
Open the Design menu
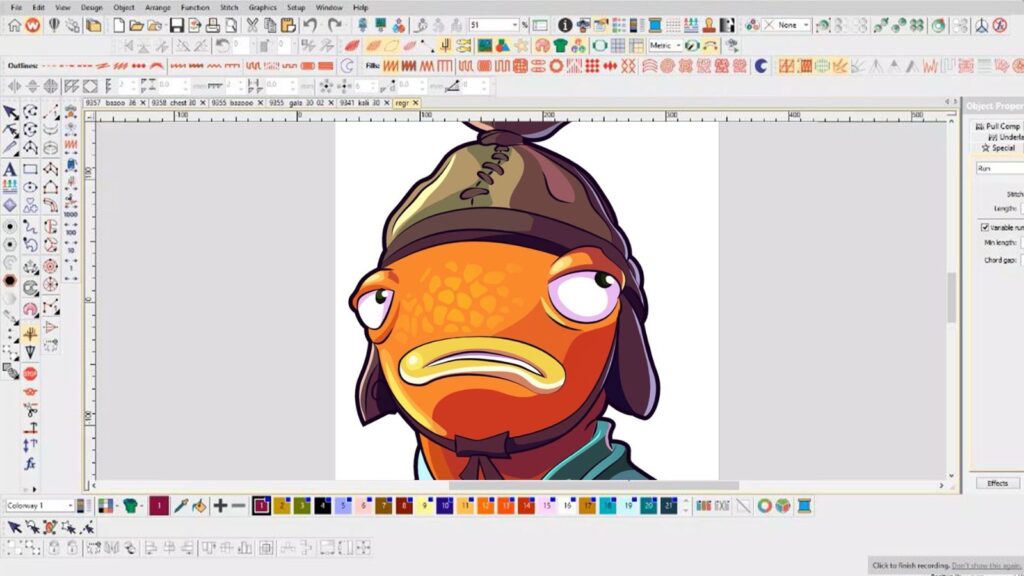pos(91,8)
